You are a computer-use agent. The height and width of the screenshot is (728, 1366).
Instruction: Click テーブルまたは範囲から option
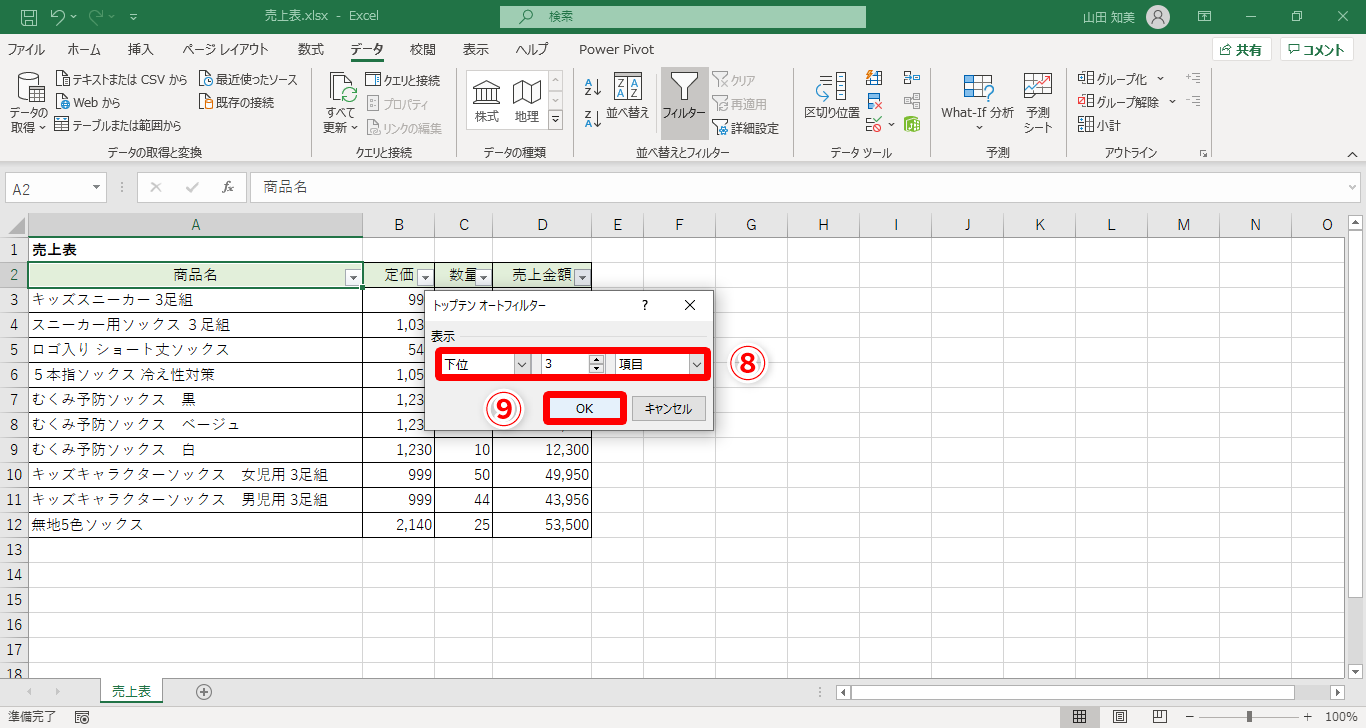click(118, 125)
